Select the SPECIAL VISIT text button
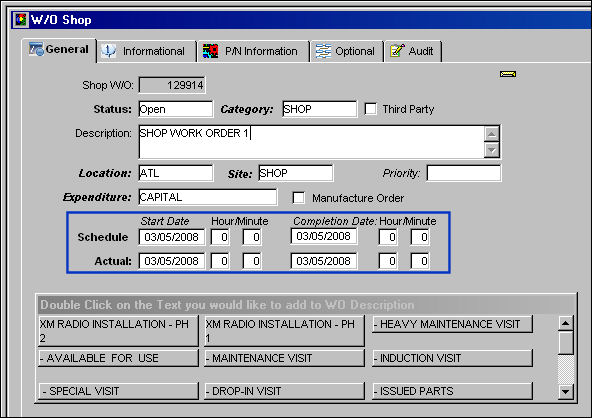Image resolution: width=592 pixels, height=418 pixels. point(118,391)
